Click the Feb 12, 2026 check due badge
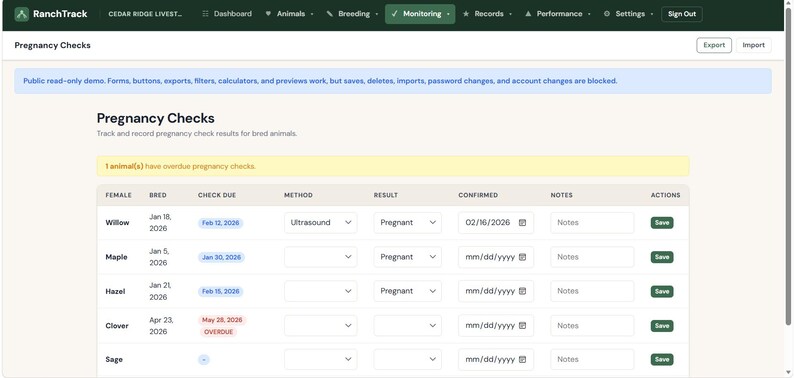 pyautogui.click(x=220, y=223)
